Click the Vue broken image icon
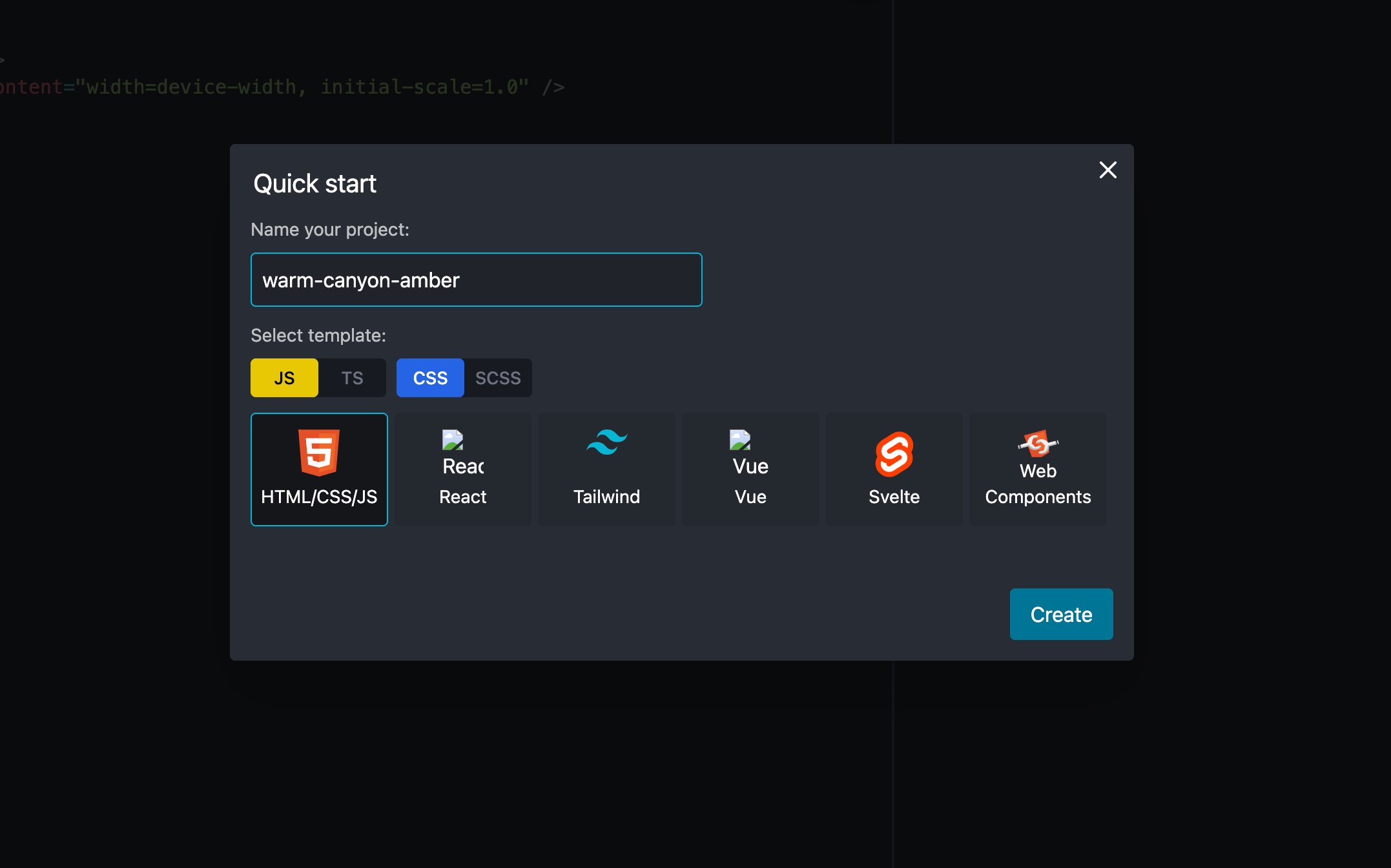Screen dimensions: 1391x868 [740, 440]
